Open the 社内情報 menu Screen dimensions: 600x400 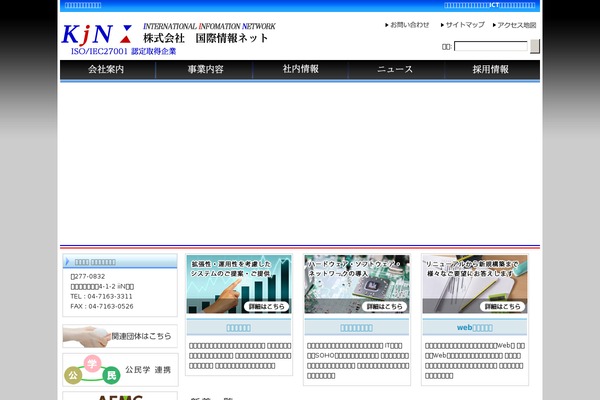[300, 69]
